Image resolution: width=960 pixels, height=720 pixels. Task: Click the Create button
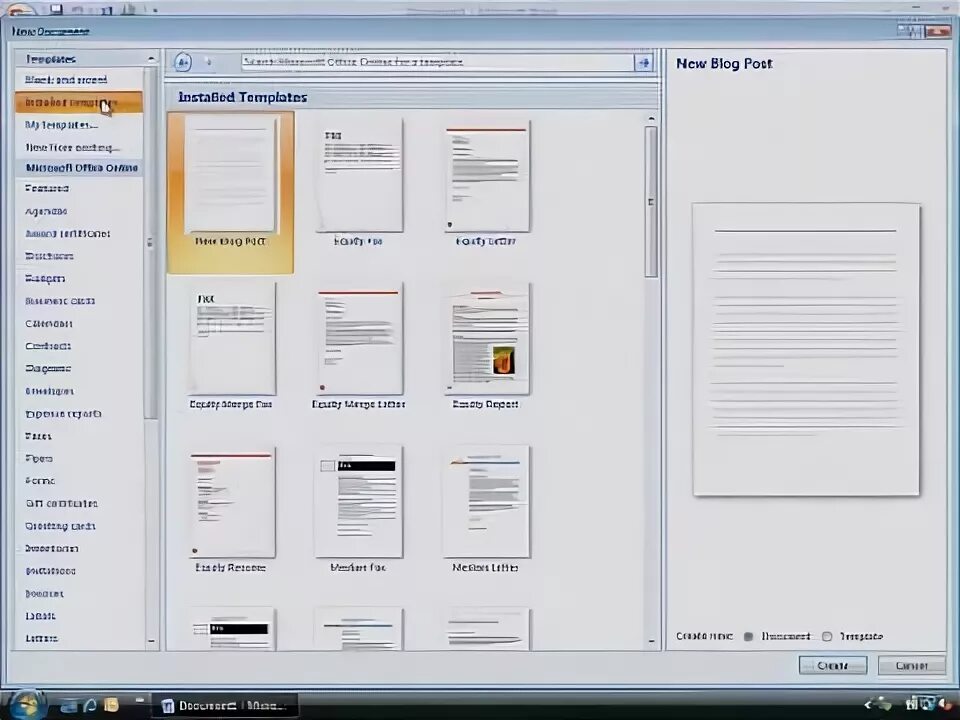tap(833, 666)
